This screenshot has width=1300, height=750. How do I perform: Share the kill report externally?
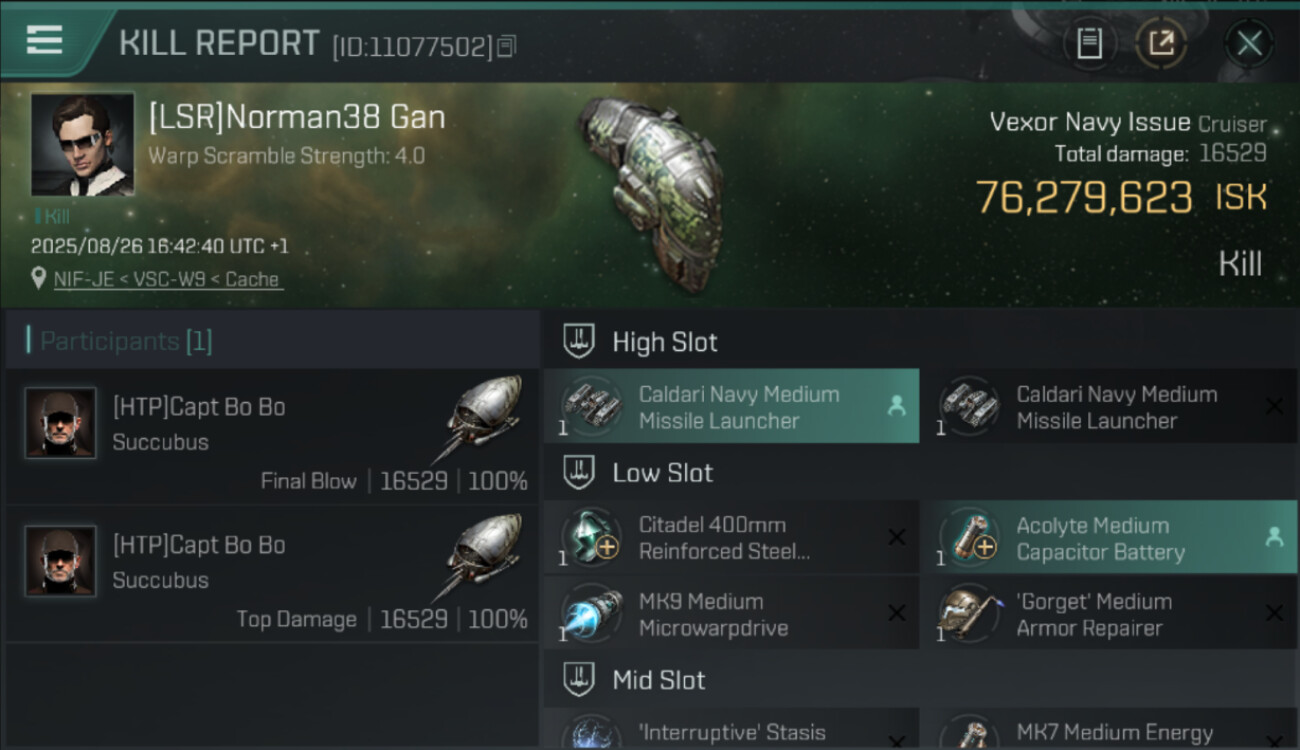tap(1161, 43)
